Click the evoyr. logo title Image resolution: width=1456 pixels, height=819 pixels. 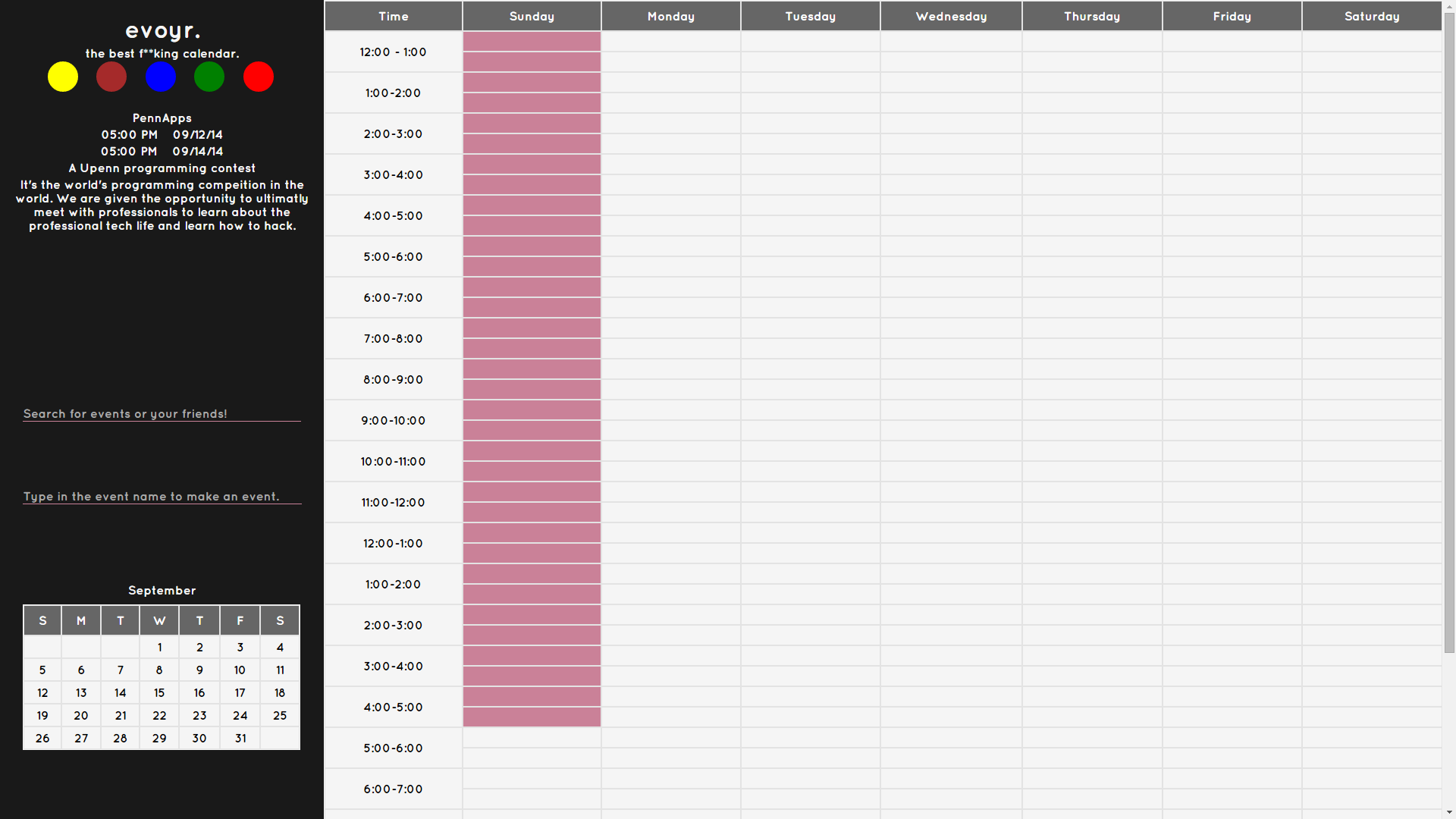162,30
